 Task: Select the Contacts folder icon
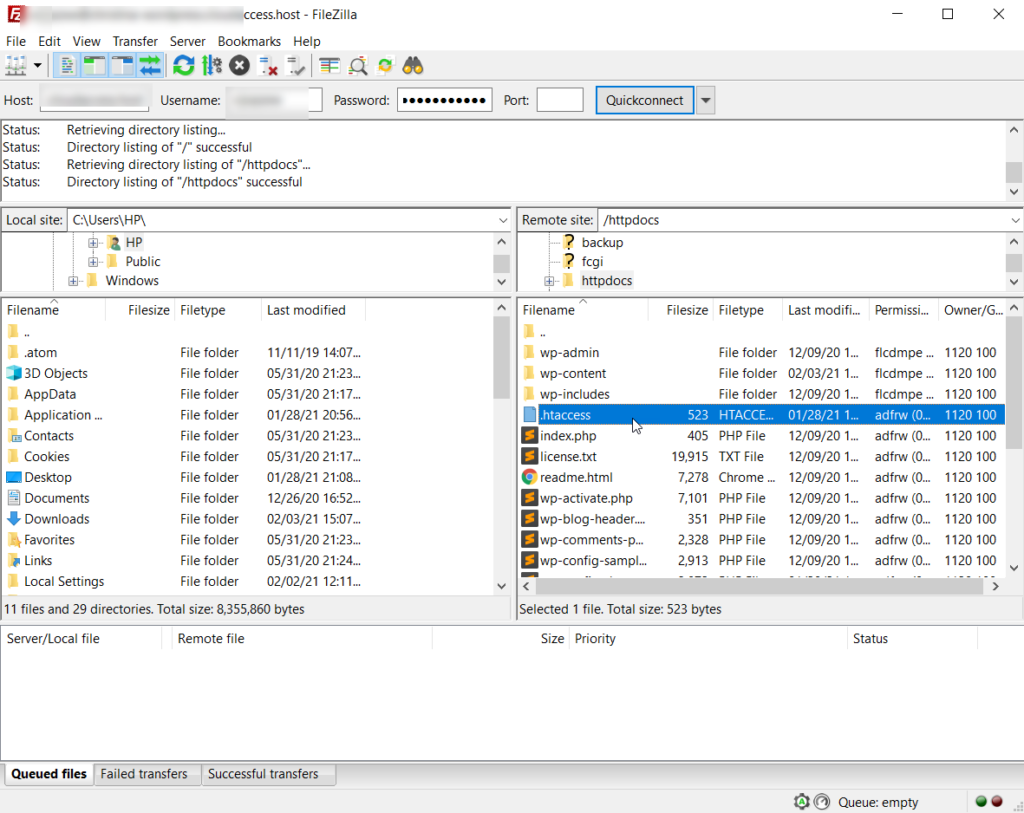[x=13, y=436]
